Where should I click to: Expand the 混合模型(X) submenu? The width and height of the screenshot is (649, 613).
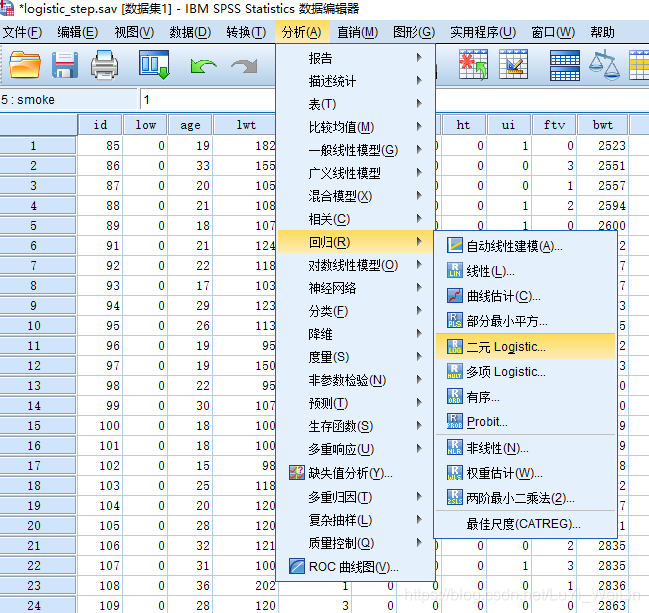(x=356, y=196)
